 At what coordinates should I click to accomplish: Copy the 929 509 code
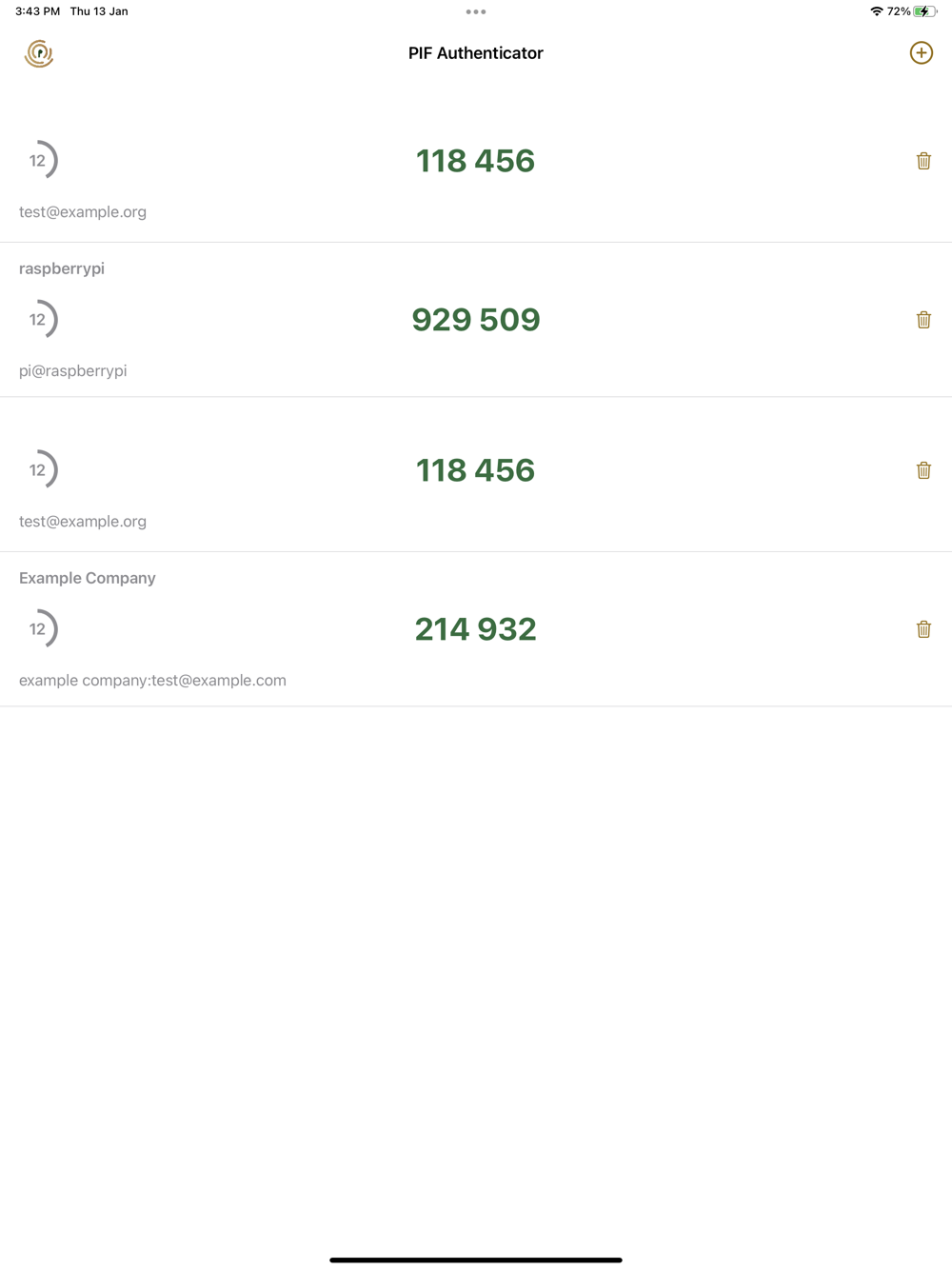pos(476,320)
